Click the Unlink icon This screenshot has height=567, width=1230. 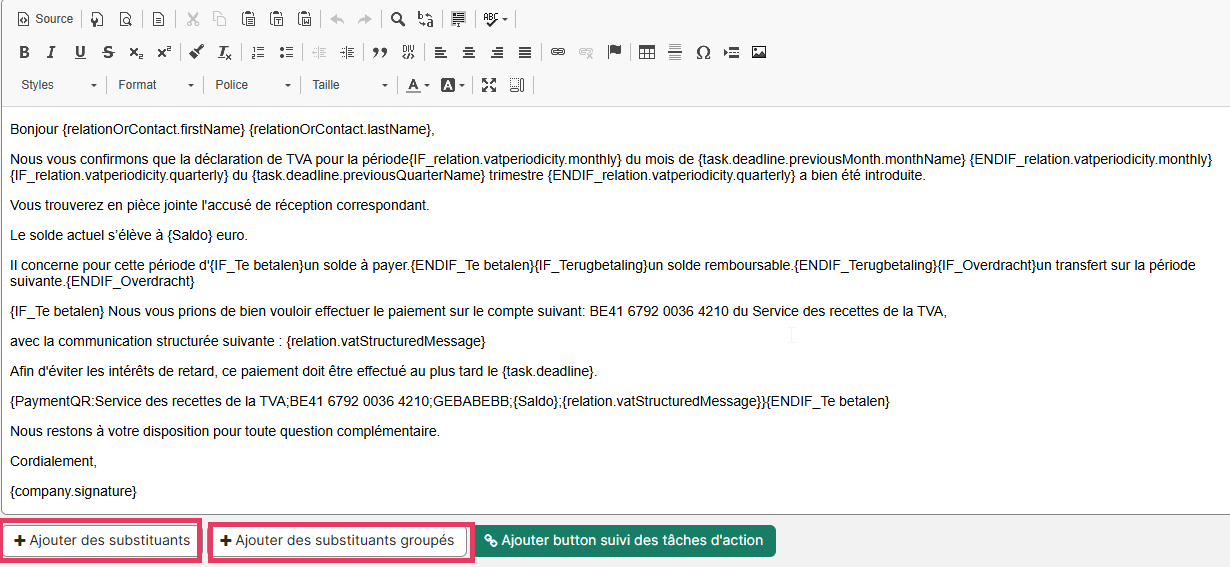[x=586, y=52]
